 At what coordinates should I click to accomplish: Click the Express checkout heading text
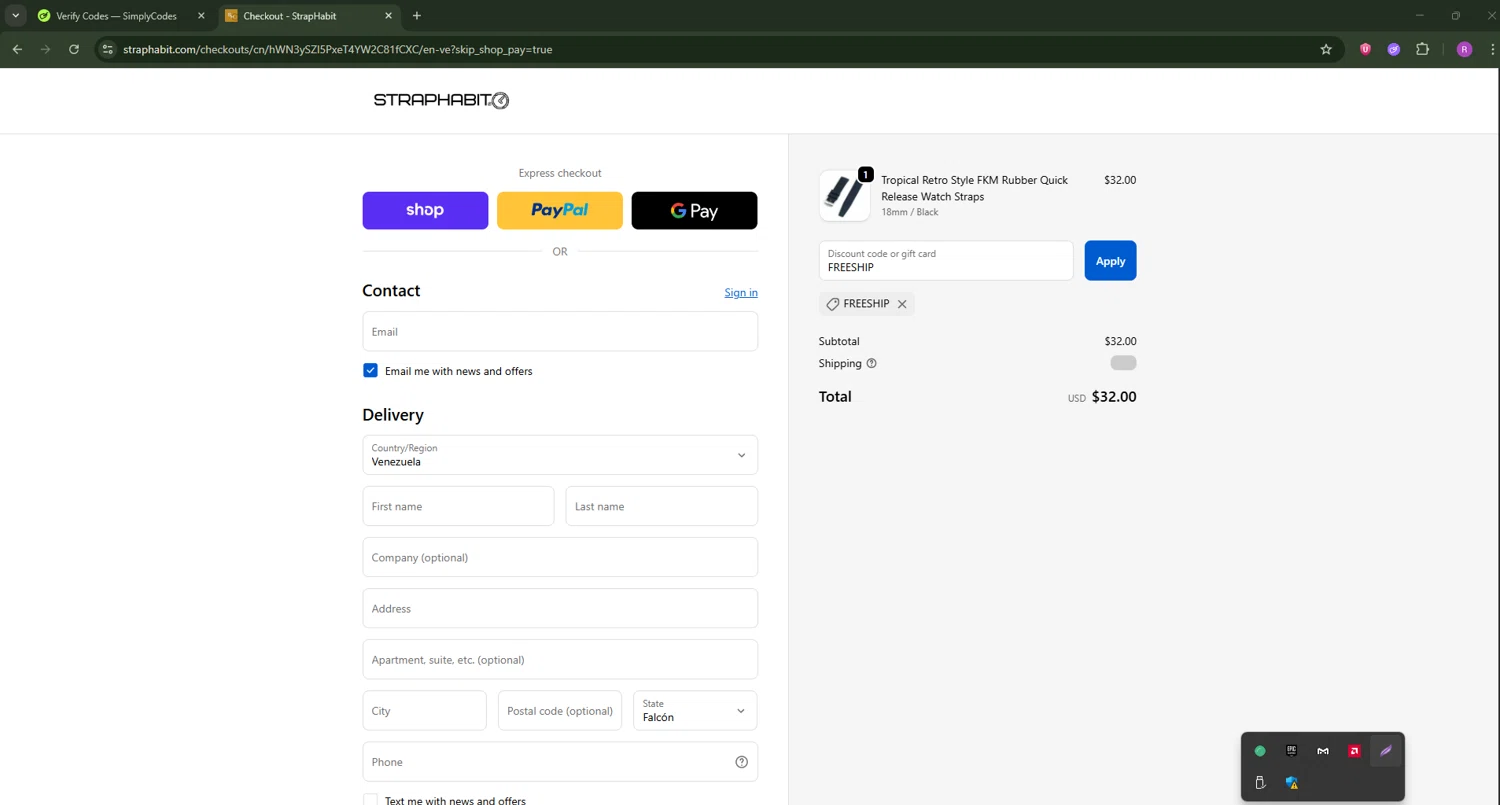click(560, 173)
